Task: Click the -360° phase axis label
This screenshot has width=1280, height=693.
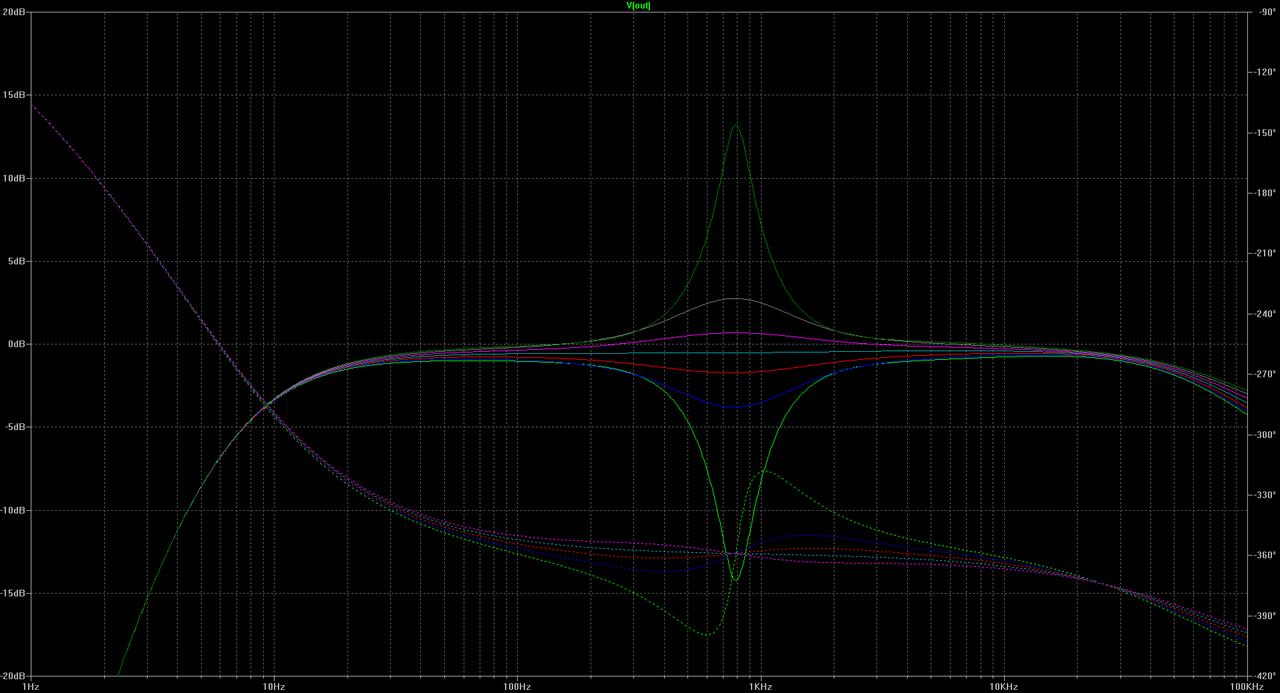Action: pos(1267,555)
